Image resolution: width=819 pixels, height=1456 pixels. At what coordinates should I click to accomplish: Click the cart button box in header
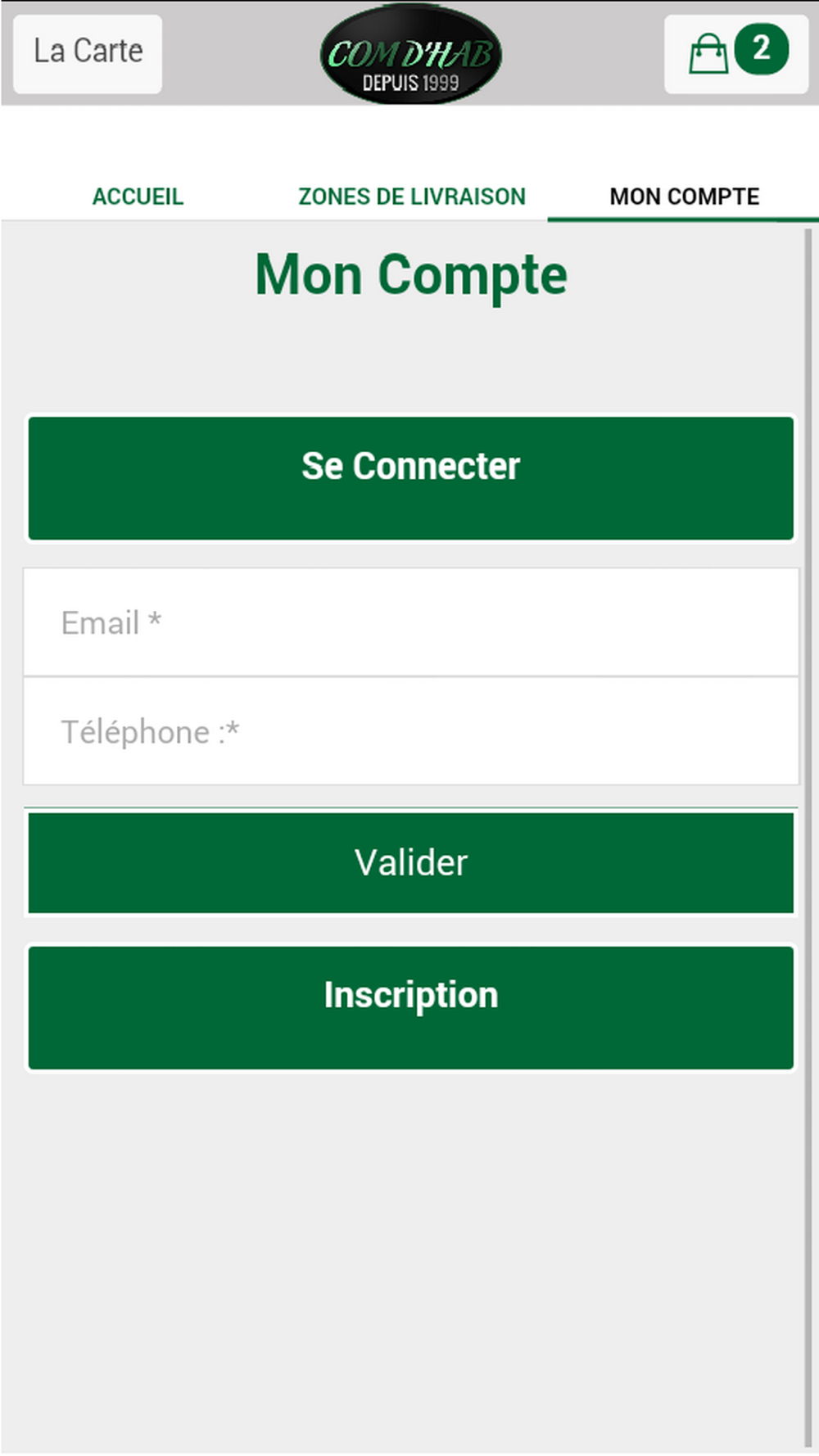click(x=736, y=54)
